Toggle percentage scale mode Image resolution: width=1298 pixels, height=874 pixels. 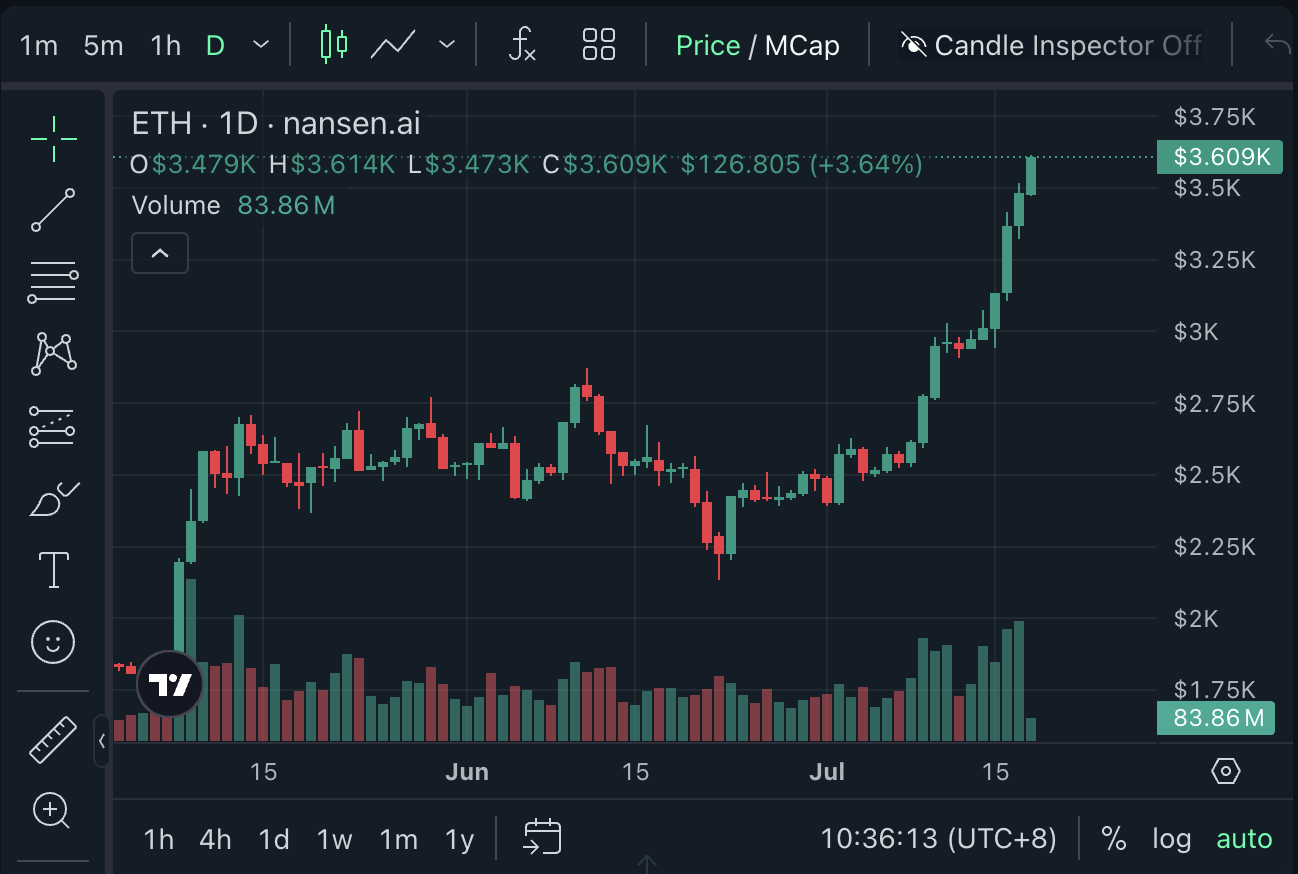click(1114, 839)
